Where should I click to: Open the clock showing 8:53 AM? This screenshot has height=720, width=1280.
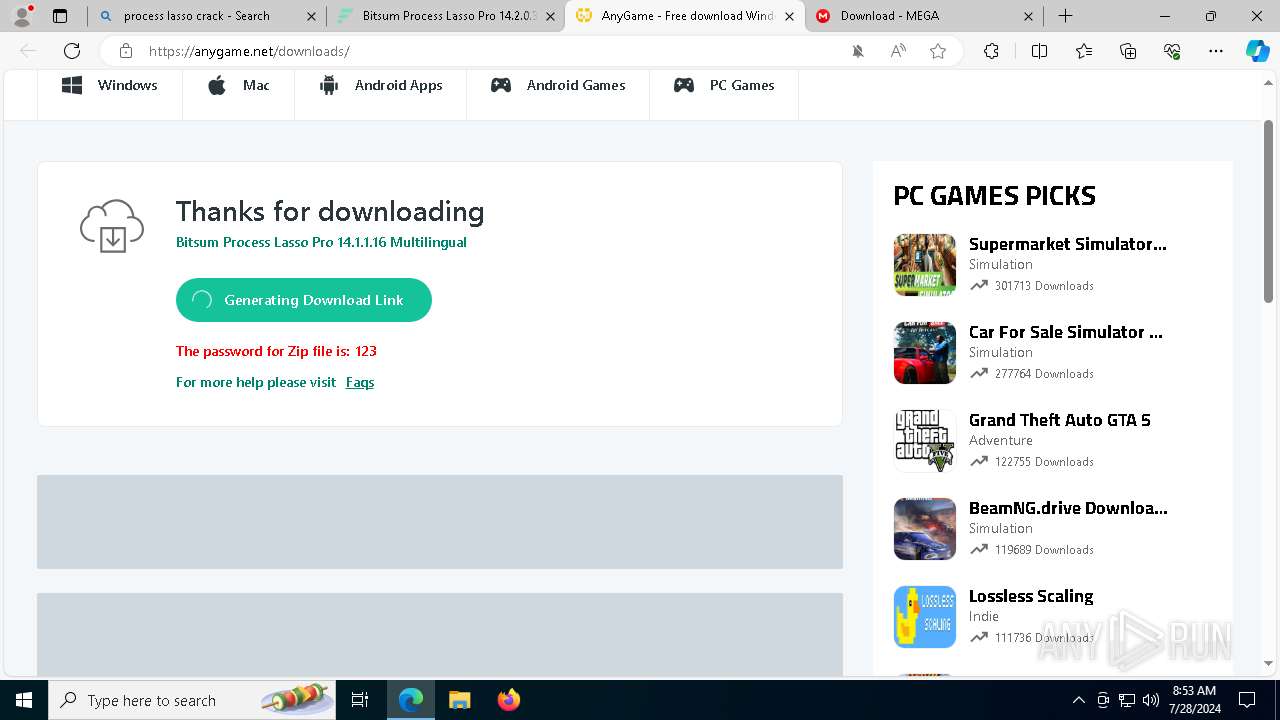click(x=1194, y=700)
